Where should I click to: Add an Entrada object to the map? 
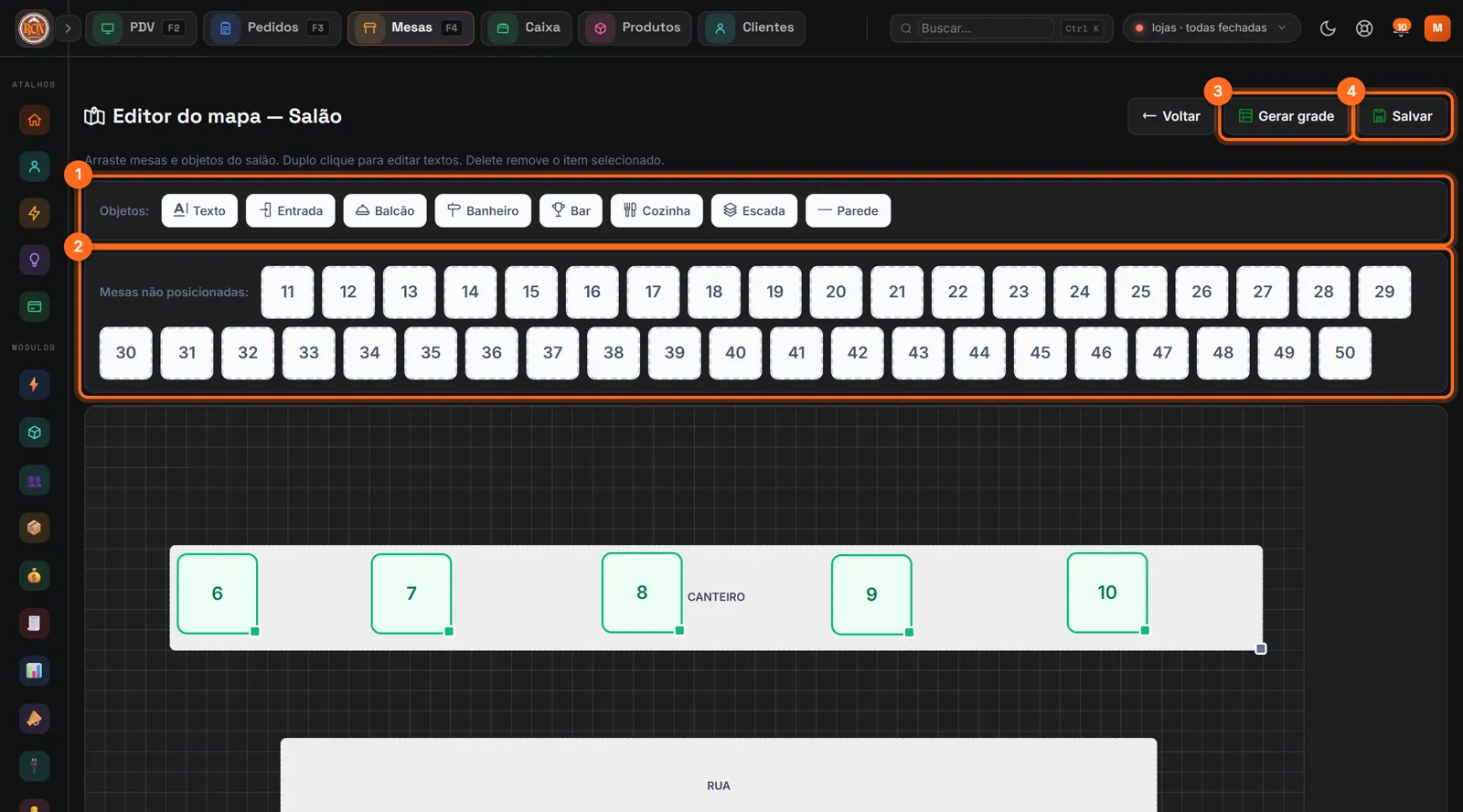291,210
